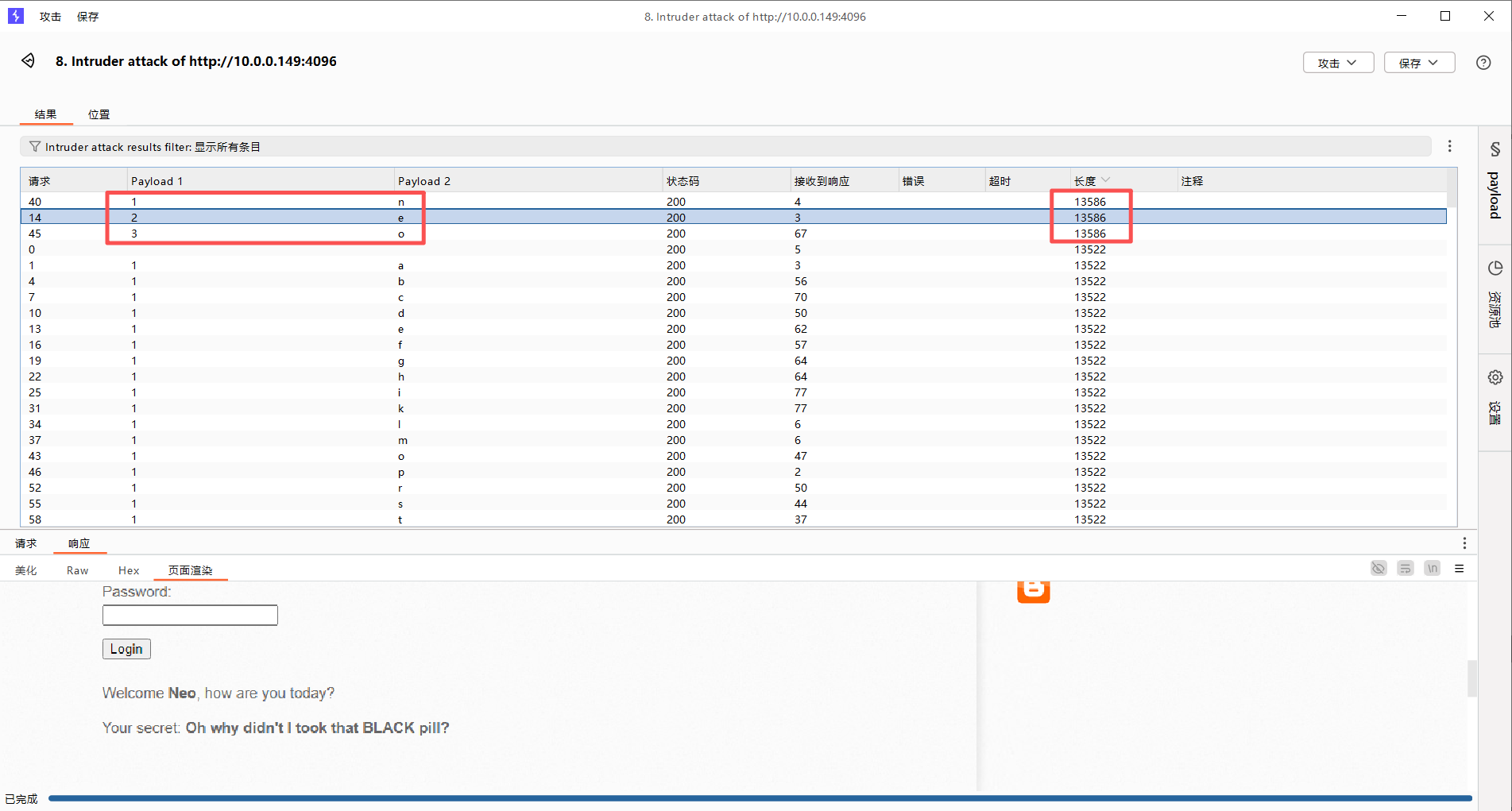Switch to the Hex view tab
Viewport: 1512px width, 811px height.
tap(129, 570)
